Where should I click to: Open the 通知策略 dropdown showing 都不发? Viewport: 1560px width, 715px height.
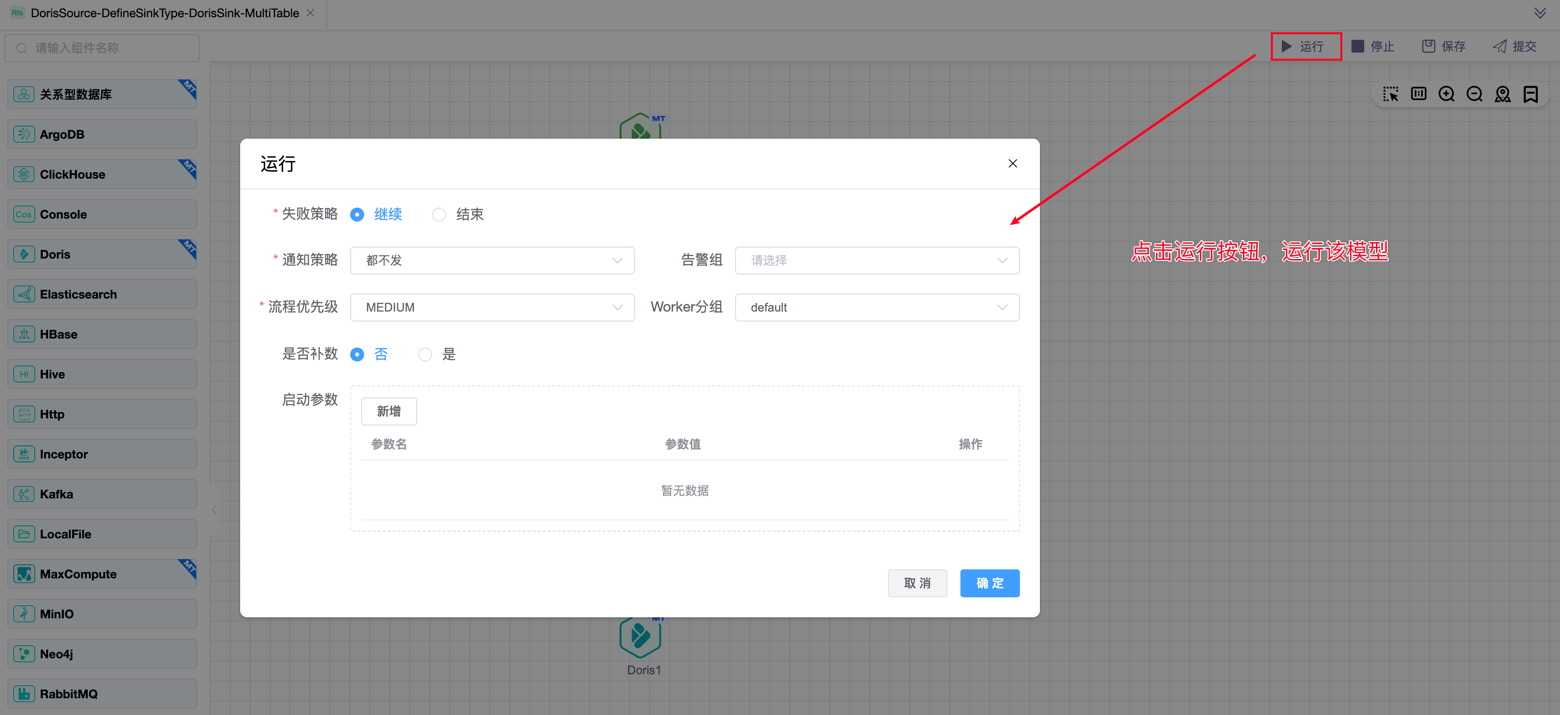pos(492,260)
